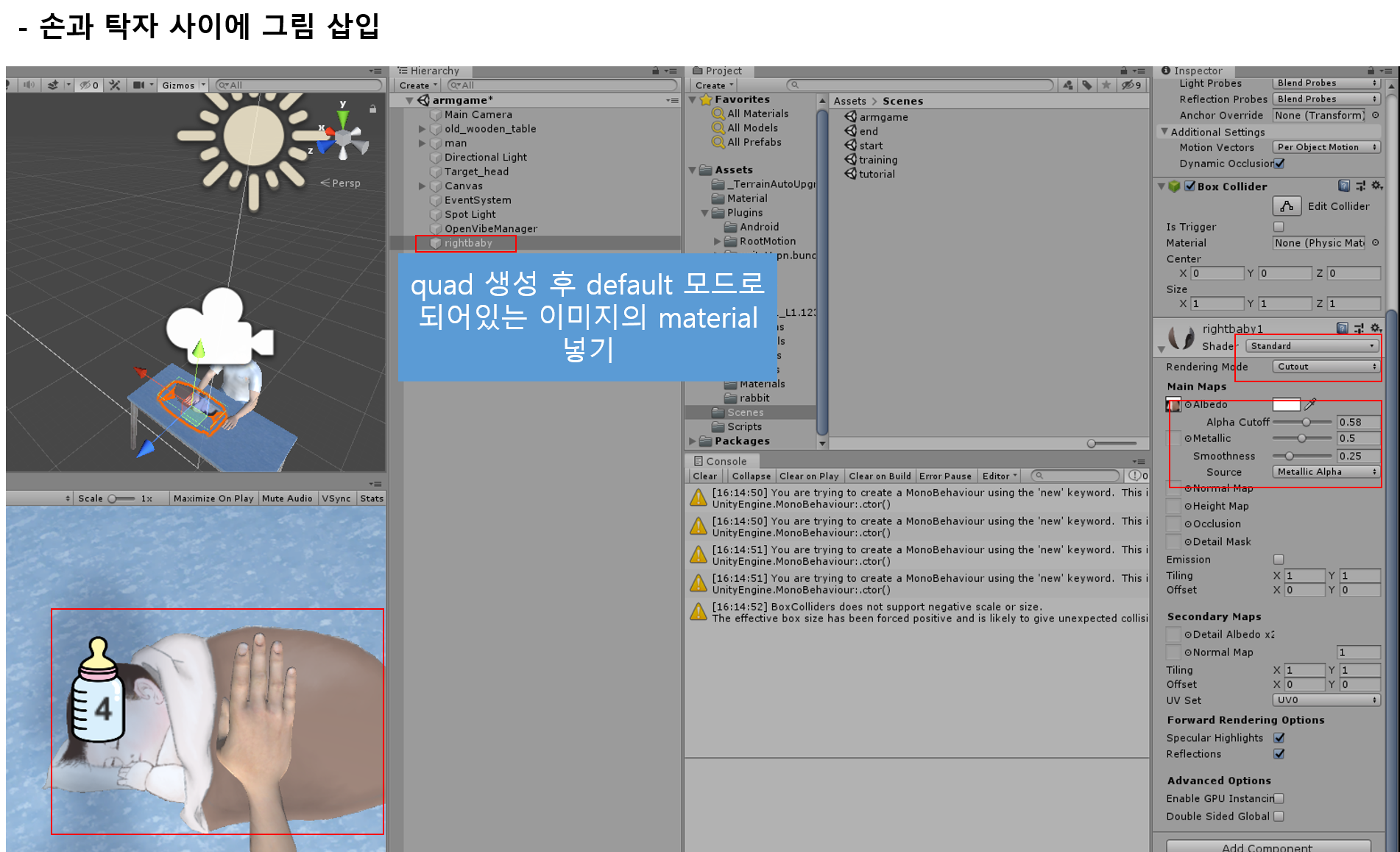Click the green Y axis of the orientation gizmo
The height and width of the screenshot is (852, 1400).
[343, 118]
